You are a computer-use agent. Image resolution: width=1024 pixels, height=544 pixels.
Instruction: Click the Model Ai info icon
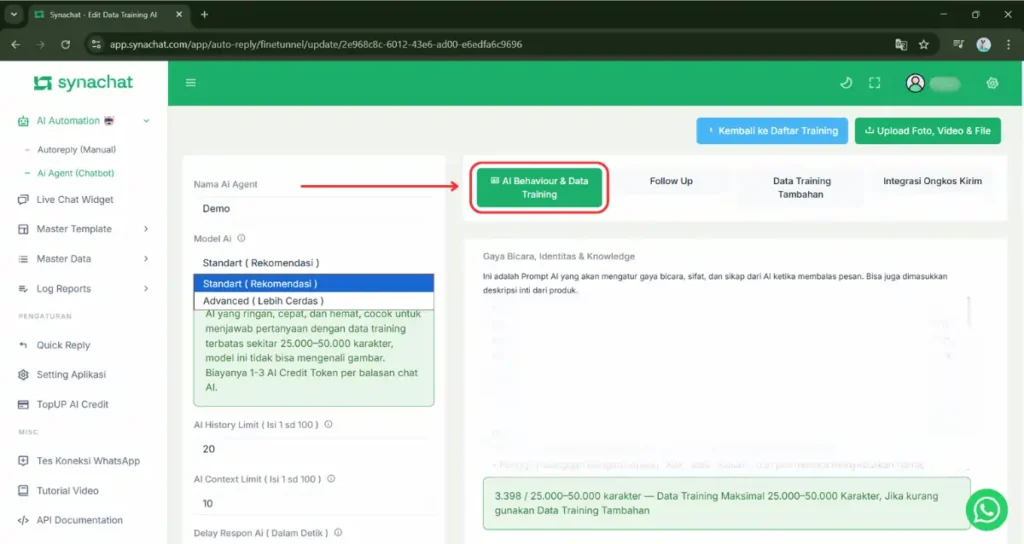(x=242, y=238)
